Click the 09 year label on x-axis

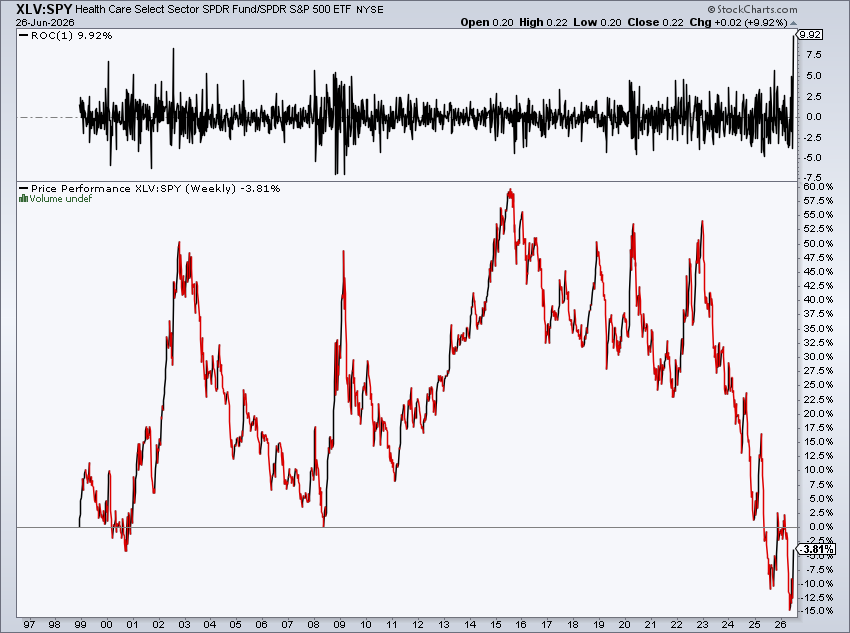[339, 624]
